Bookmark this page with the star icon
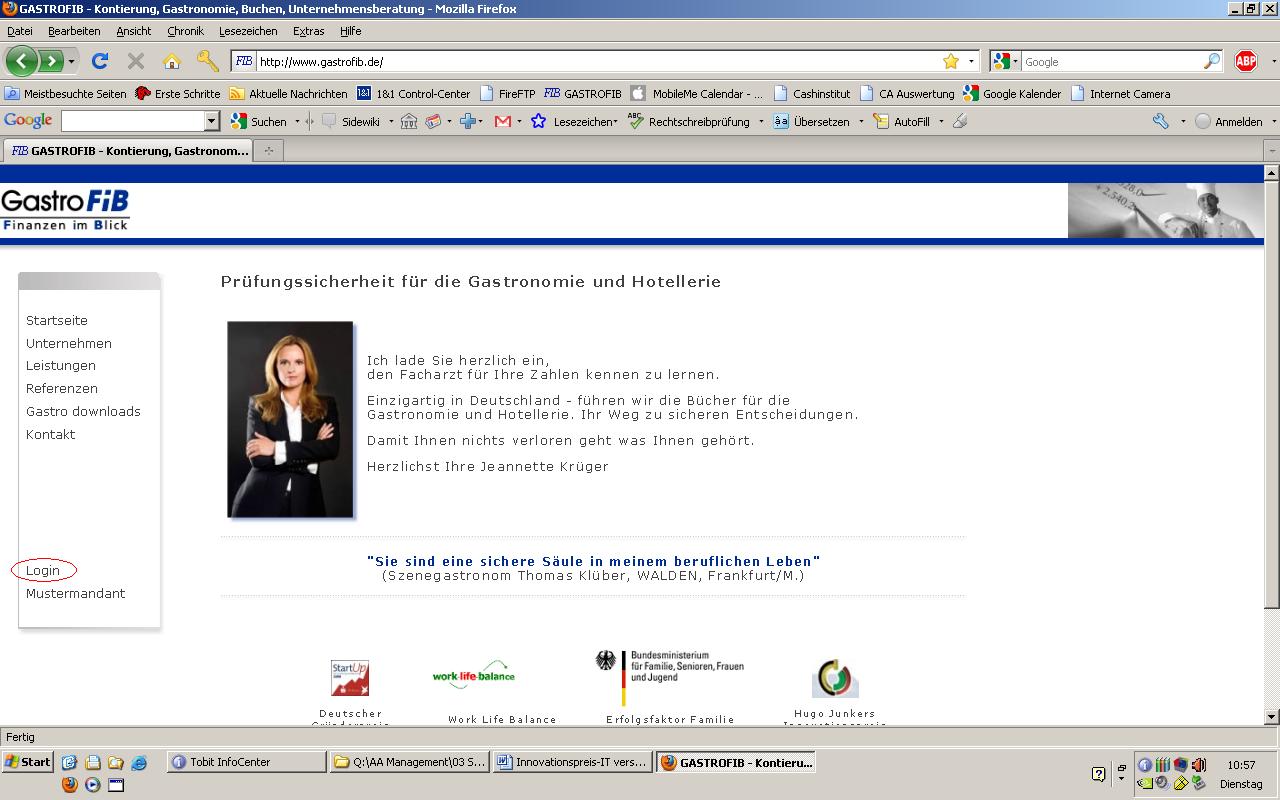 (950, 61)
